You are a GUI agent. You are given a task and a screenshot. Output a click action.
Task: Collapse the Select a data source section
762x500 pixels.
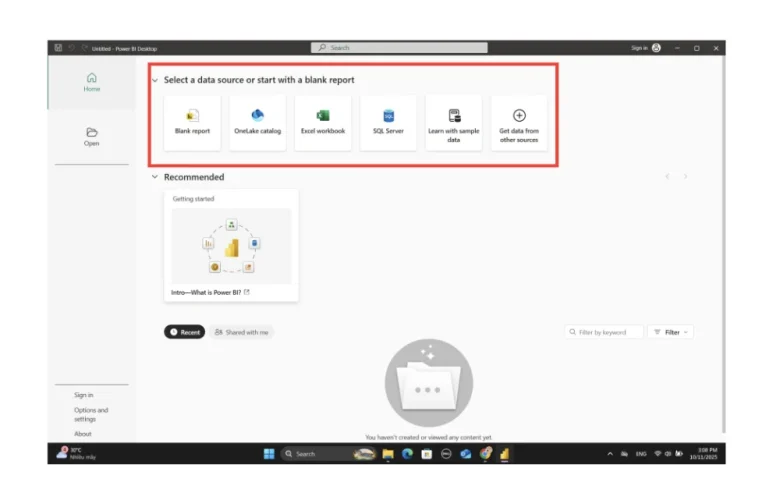[x=155, y=80]
